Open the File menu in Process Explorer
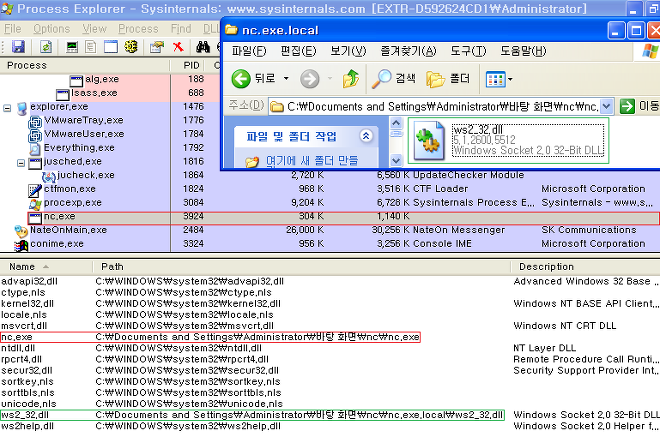 pos(13,29)
